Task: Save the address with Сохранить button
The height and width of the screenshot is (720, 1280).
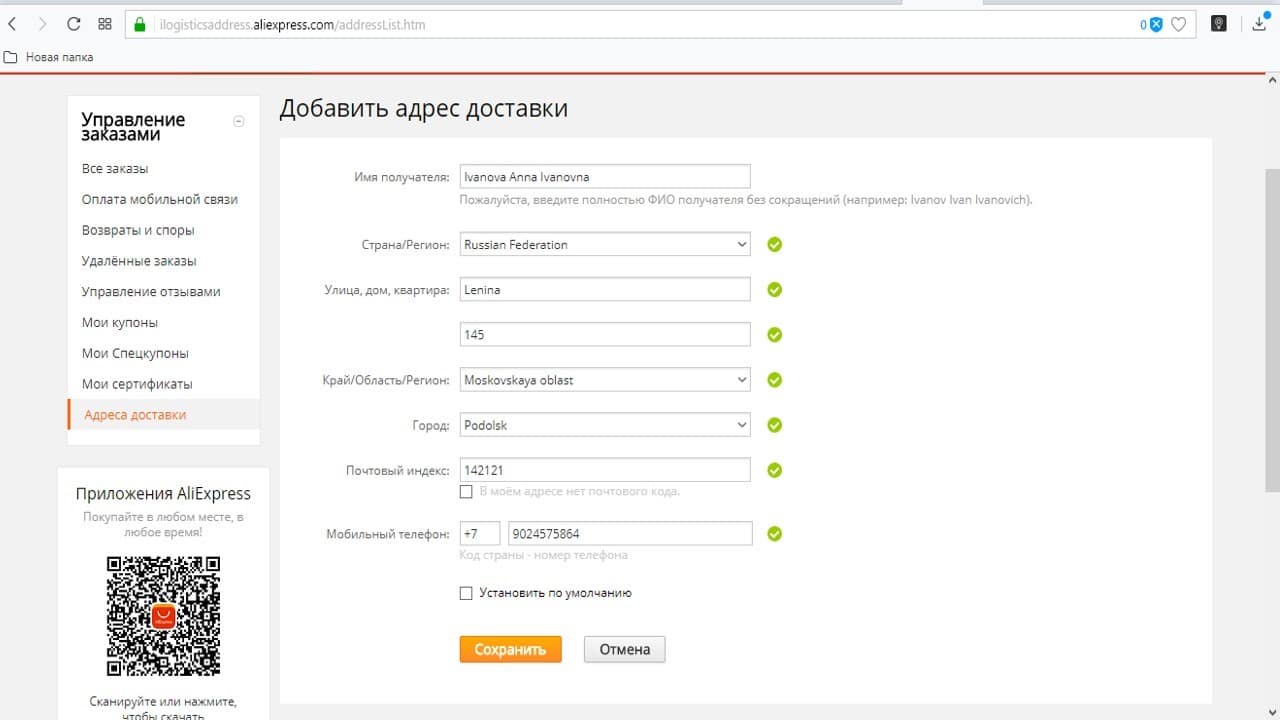Action: [510, 649]
